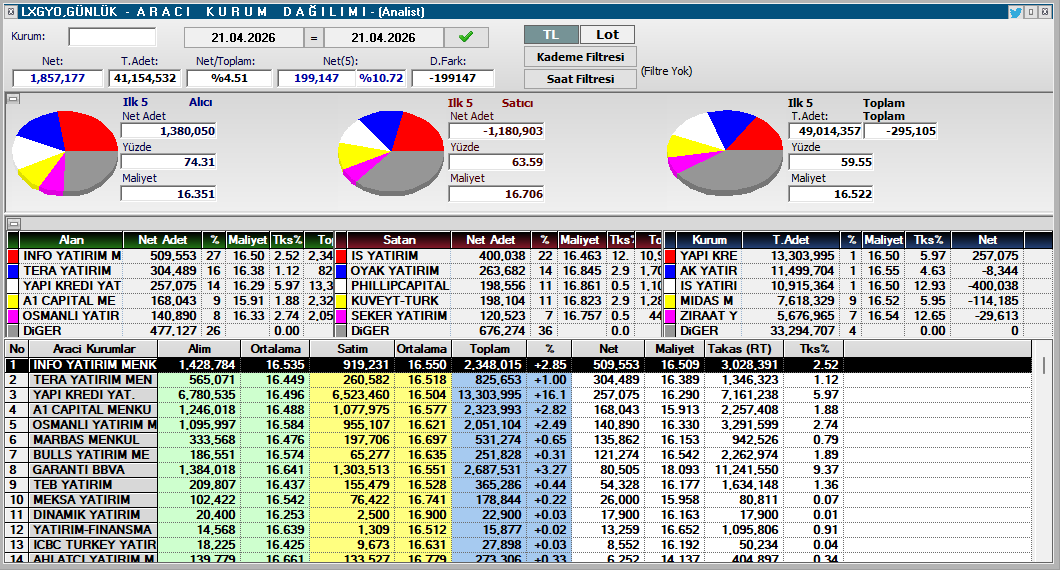Click the Ilk 5 Satıcı pie chart
The image size is (1060, 570).
click(x=391, y=153)
